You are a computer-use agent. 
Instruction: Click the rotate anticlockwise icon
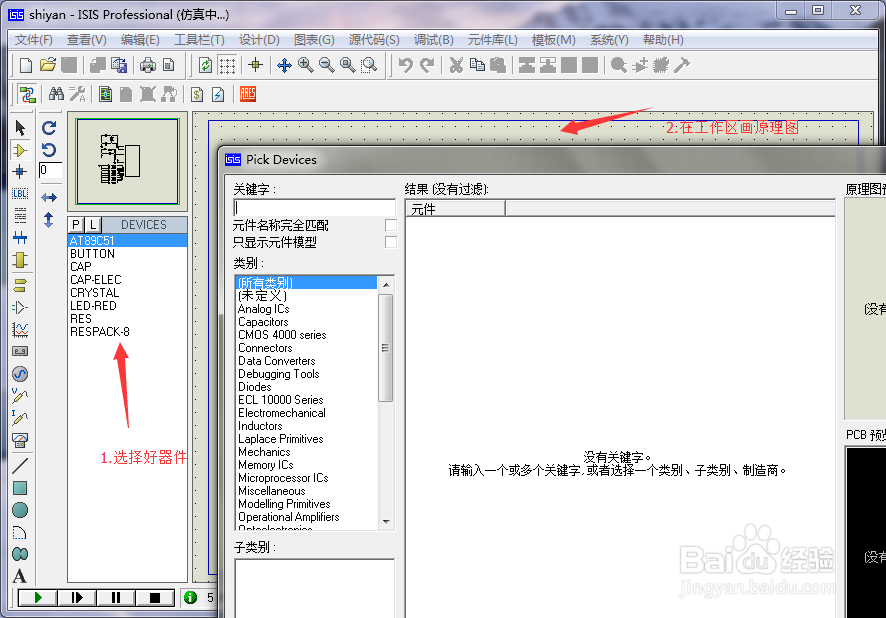point(49,150)
